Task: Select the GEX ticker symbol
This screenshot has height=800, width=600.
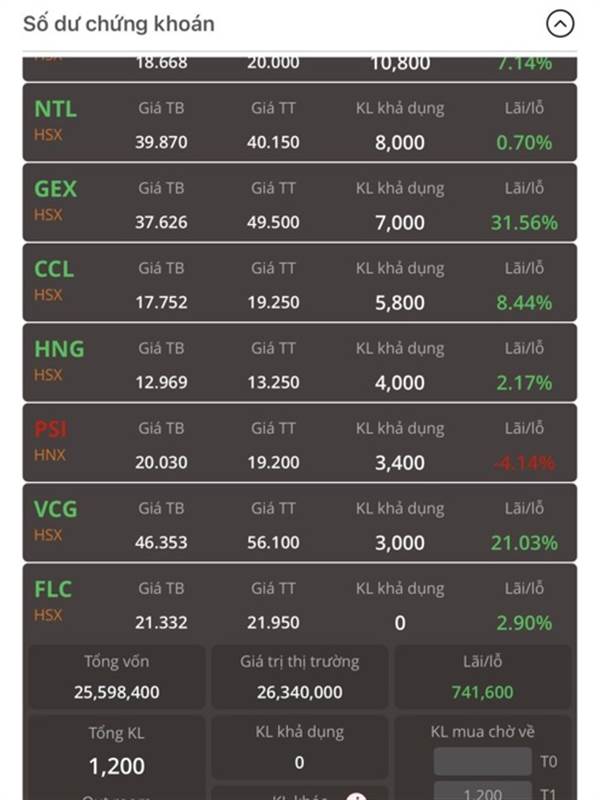Action: [x=56, y=189]
